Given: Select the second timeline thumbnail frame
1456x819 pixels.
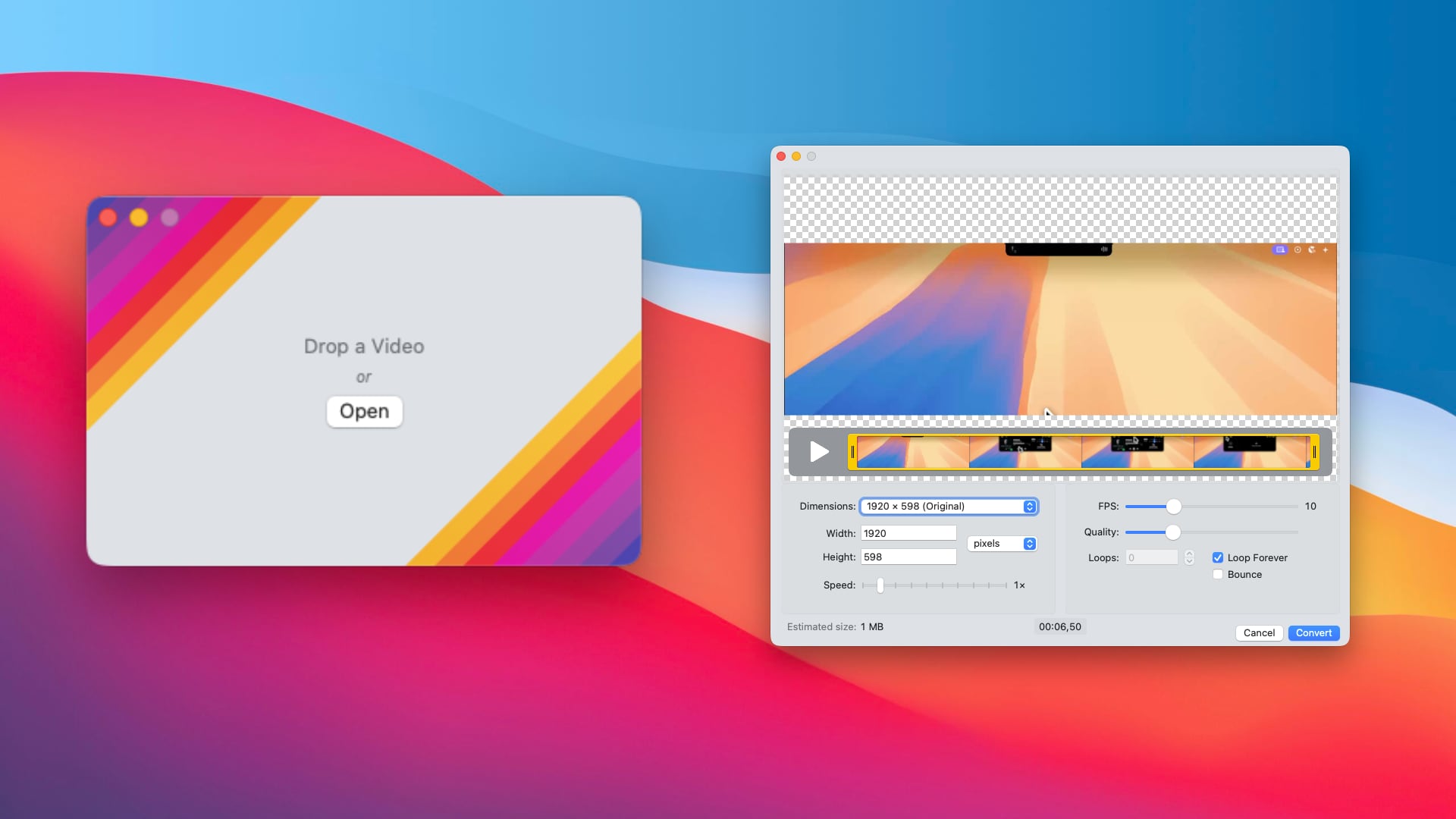Looking at the screenshot, I should (x=1025, y=453).
